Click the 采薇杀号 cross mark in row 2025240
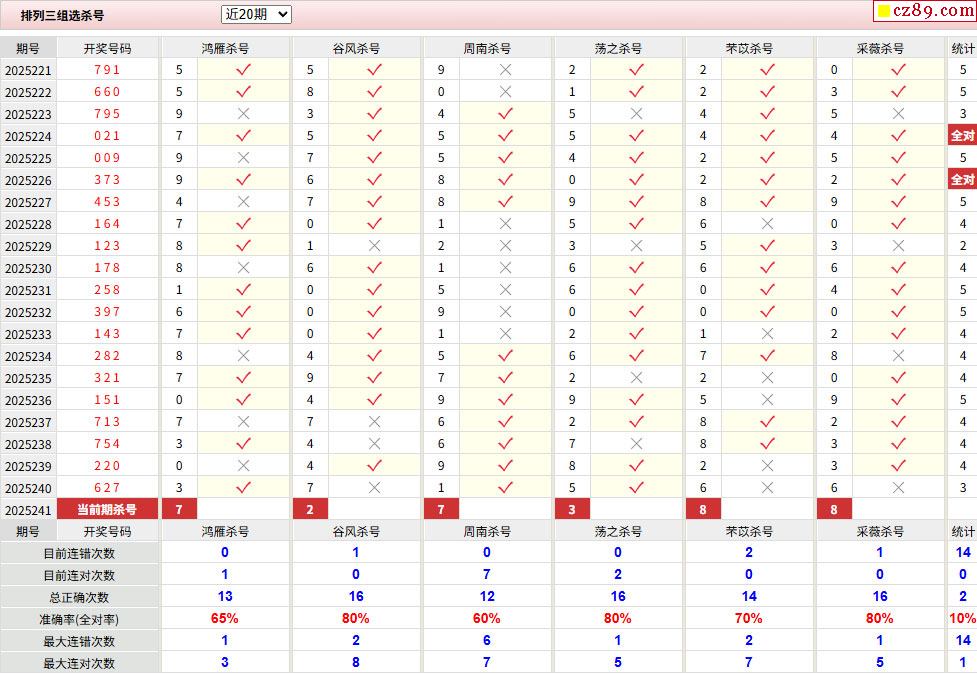 [898, 488]
